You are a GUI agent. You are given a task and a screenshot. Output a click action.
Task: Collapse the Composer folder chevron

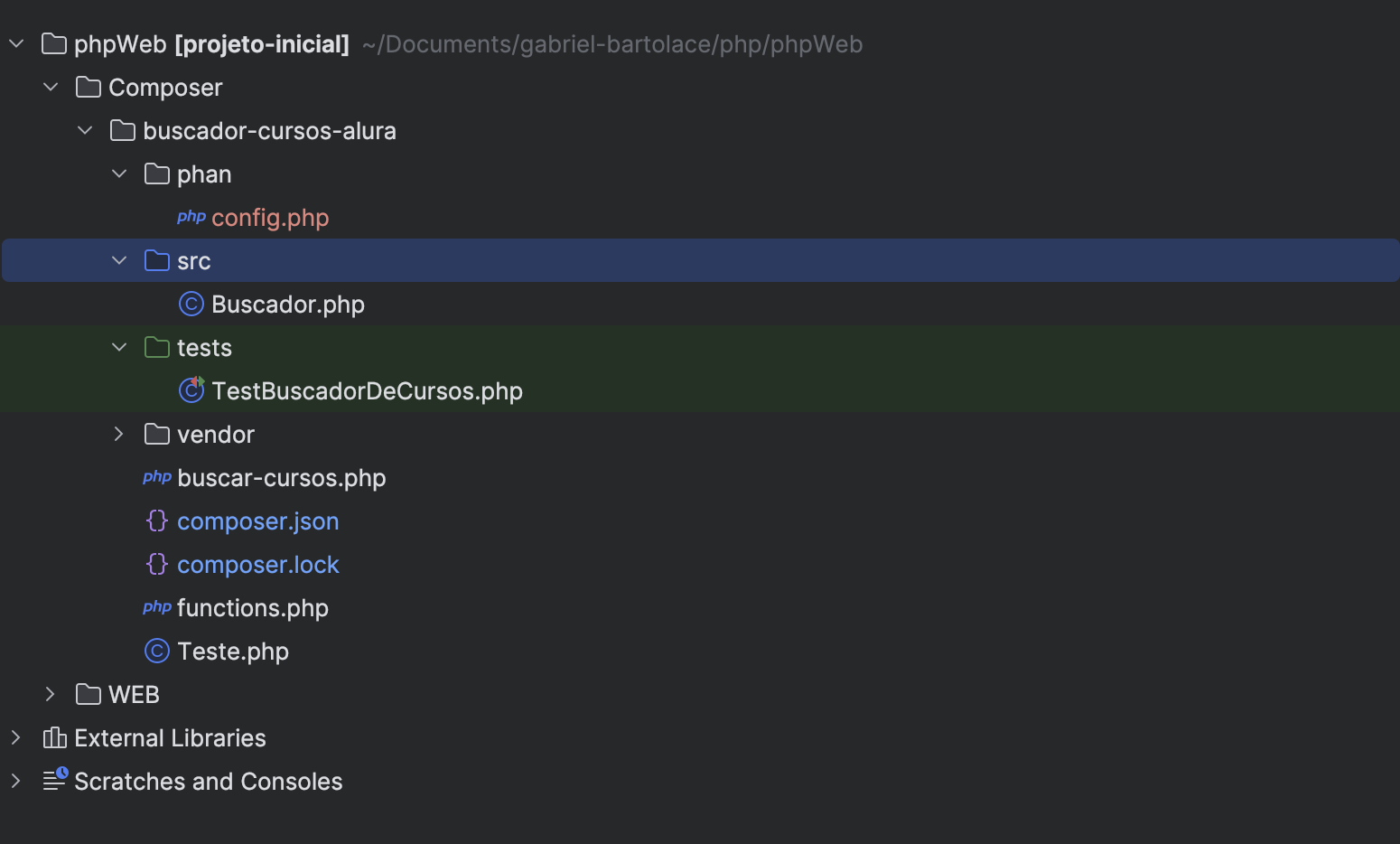[x=51, y=87]
